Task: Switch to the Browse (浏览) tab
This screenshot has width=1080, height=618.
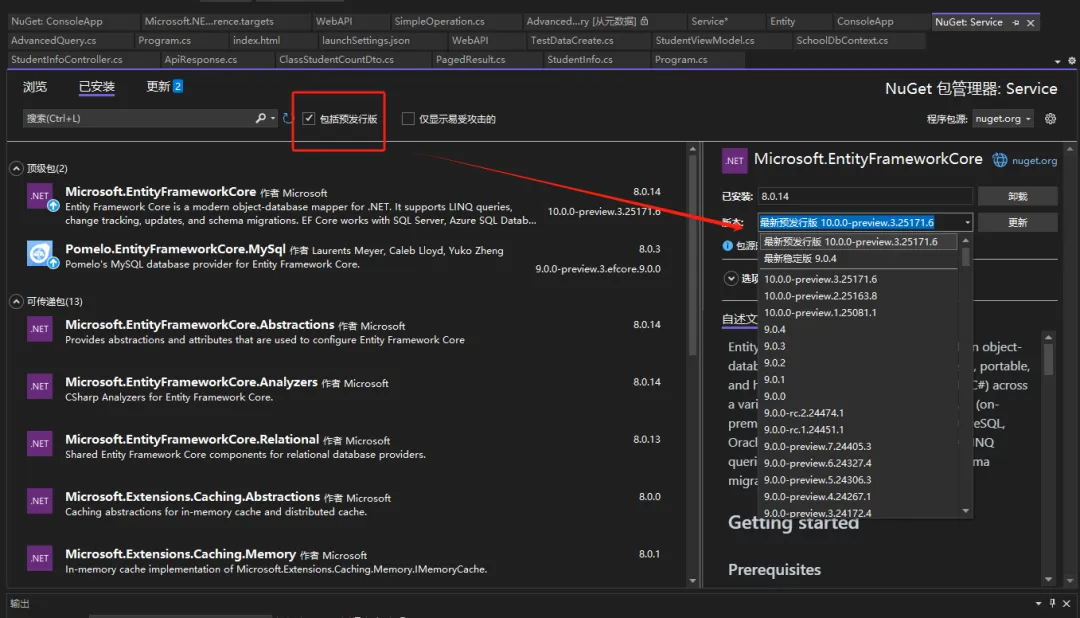Action: (35, 87)
